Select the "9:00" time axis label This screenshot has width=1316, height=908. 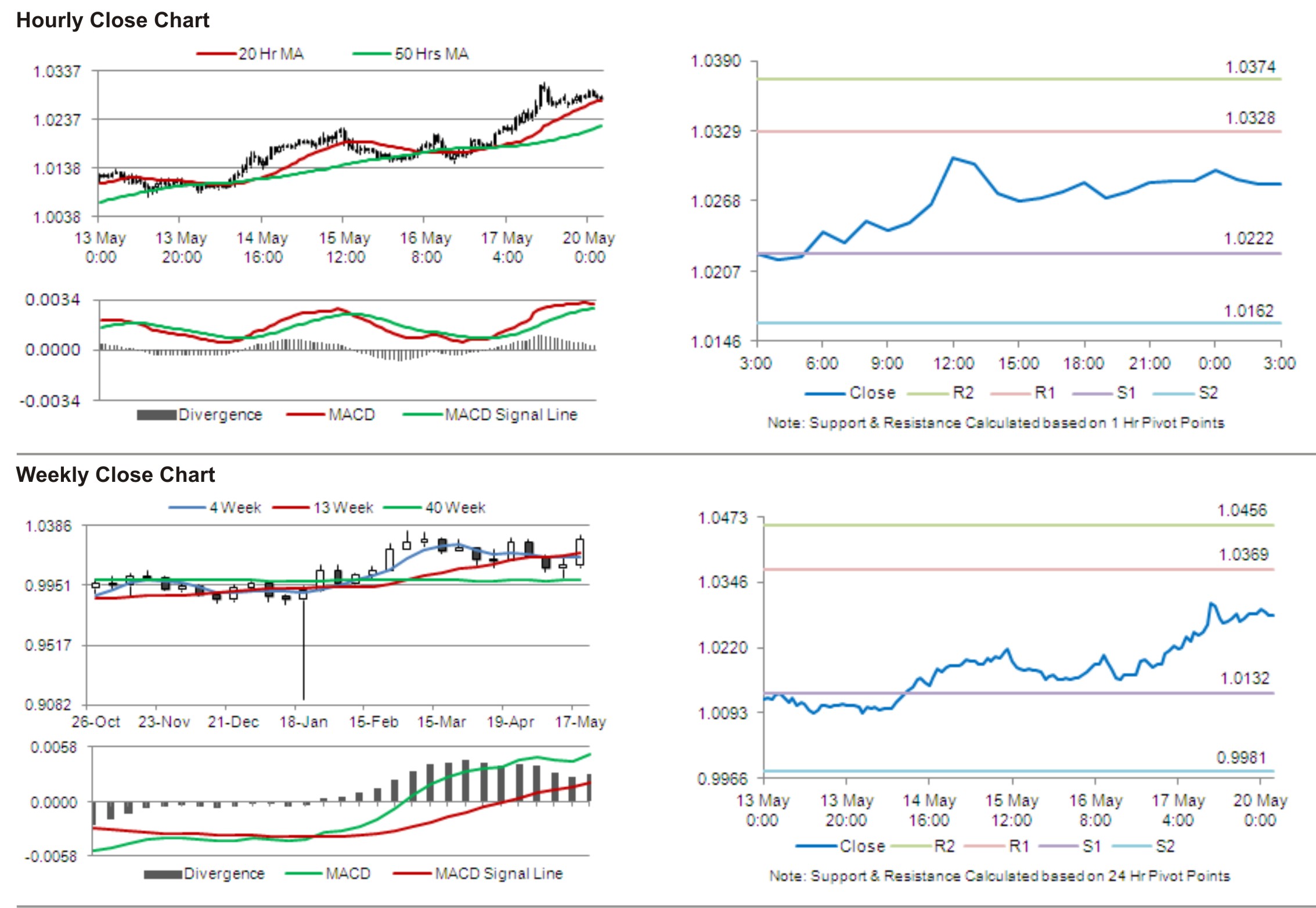[887, 364]
